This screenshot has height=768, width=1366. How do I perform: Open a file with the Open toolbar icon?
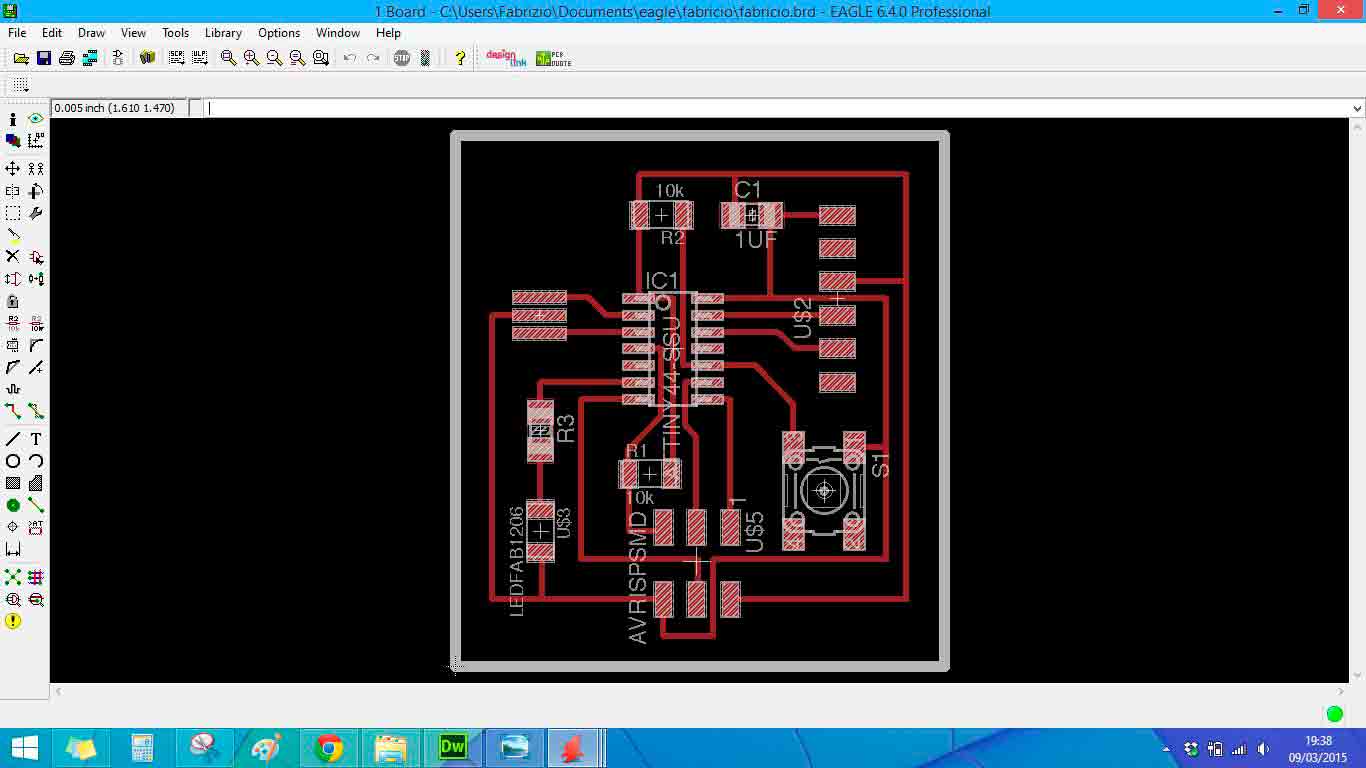[21, 58]
